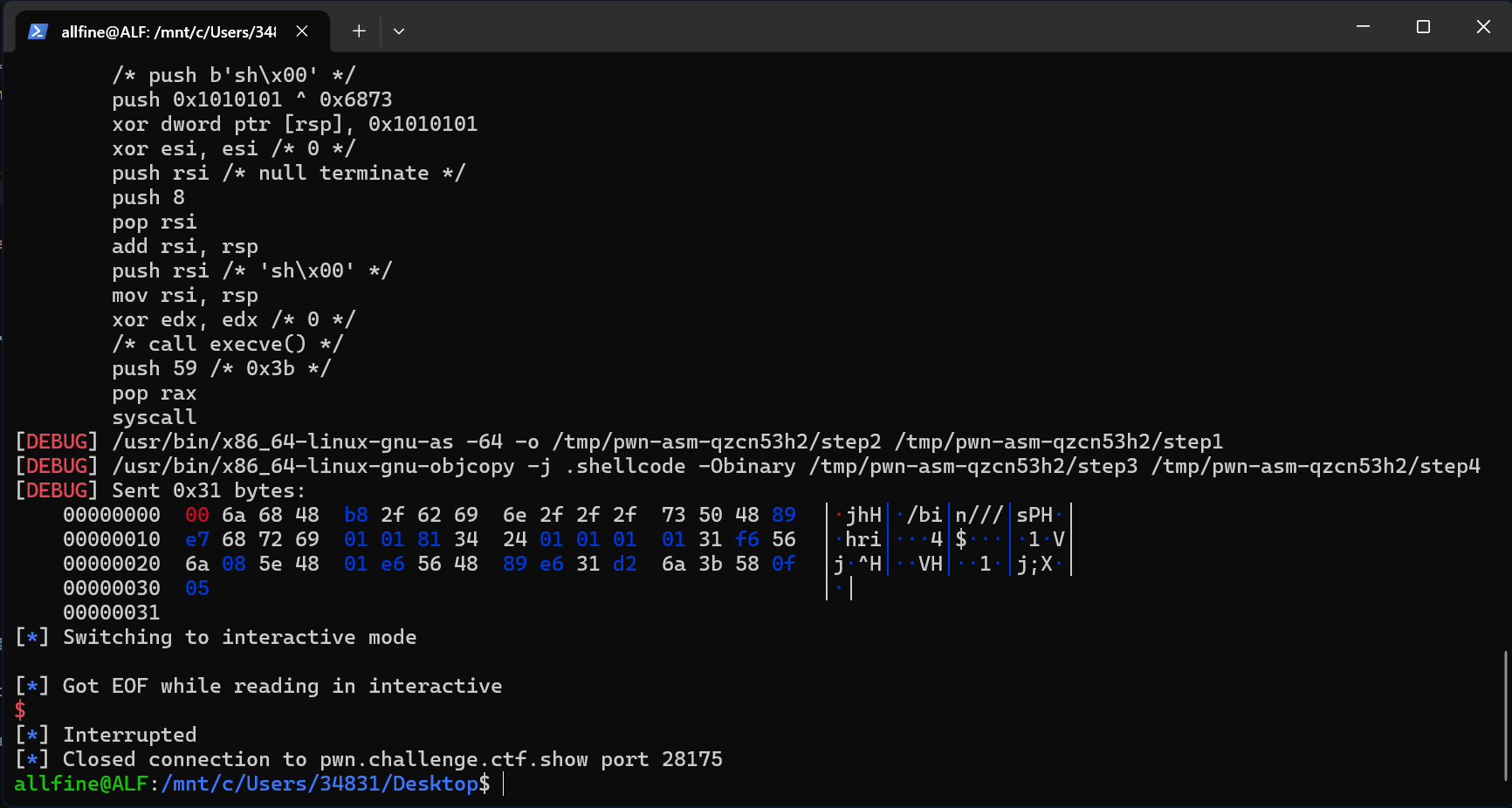Click hex dump offset 00000031

tap(112, 613)
